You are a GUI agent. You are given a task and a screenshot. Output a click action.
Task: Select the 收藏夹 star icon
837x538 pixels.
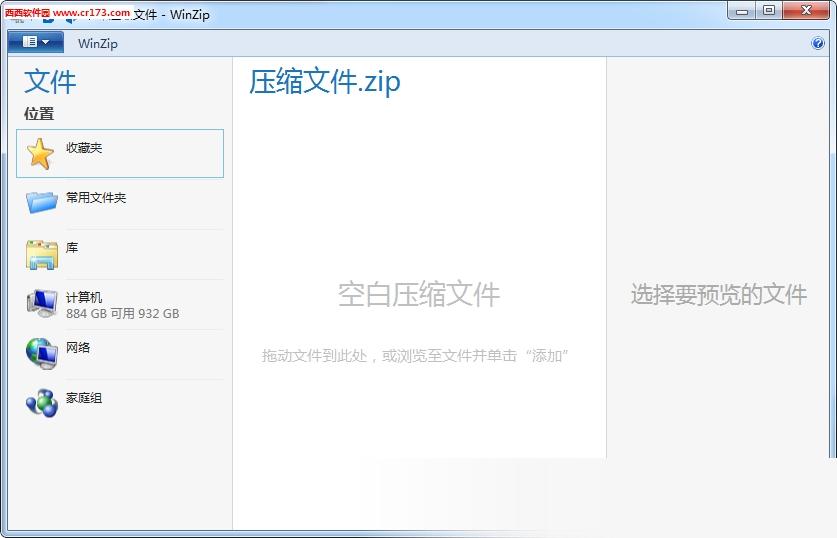[x=41, y=154]
